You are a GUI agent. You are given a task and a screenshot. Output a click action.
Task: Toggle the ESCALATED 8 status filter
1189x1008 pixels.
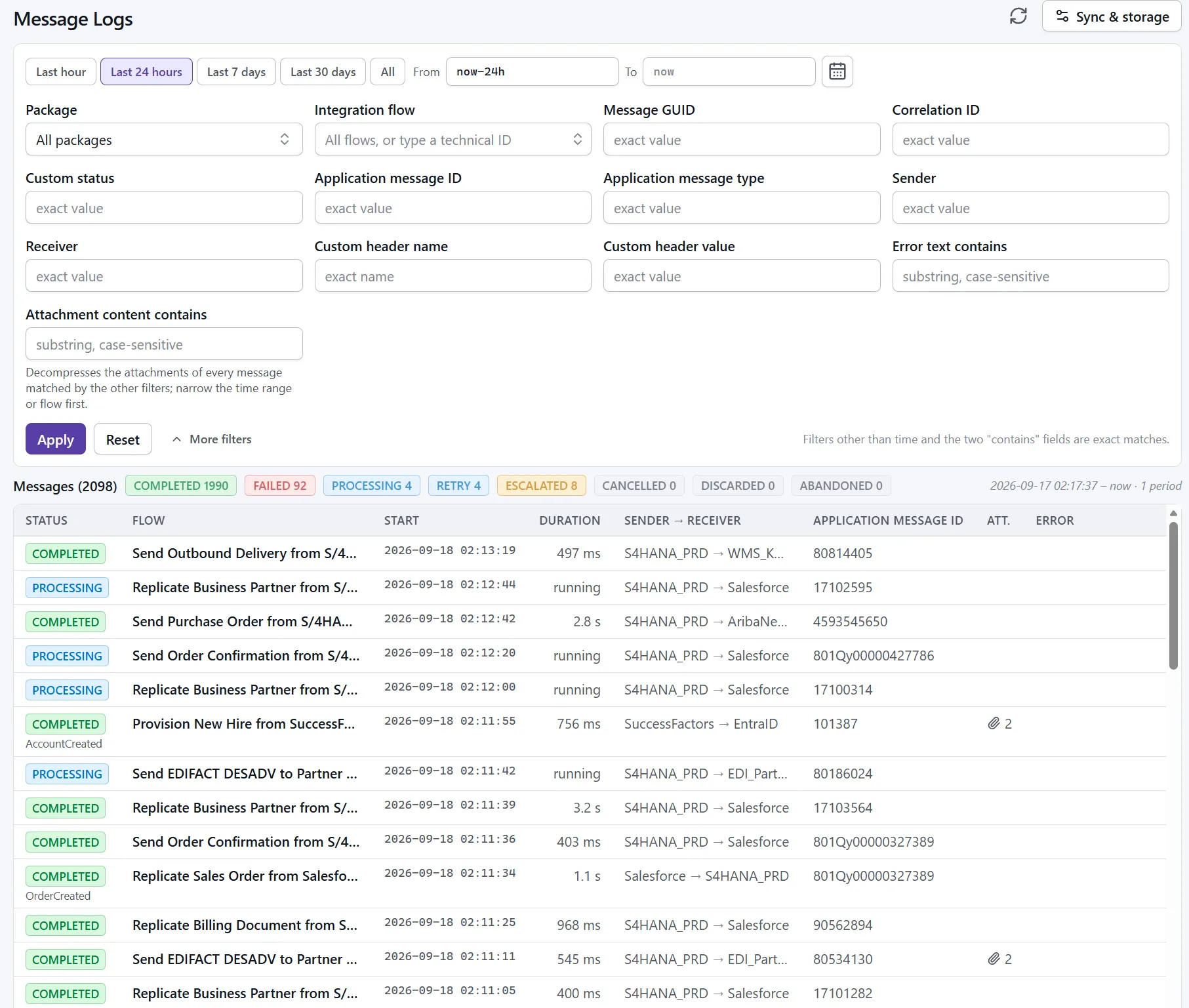point(541,485)
